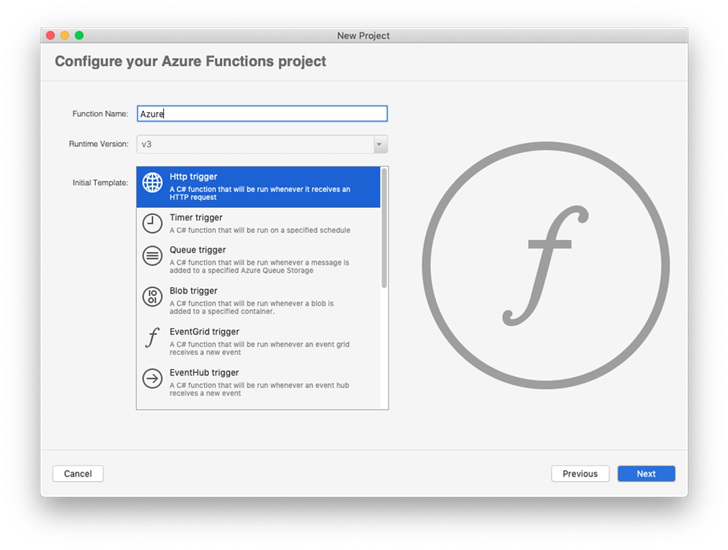Click the 'Function Name:' label
This screenshot has height=550, width=728.
[100, 114]
